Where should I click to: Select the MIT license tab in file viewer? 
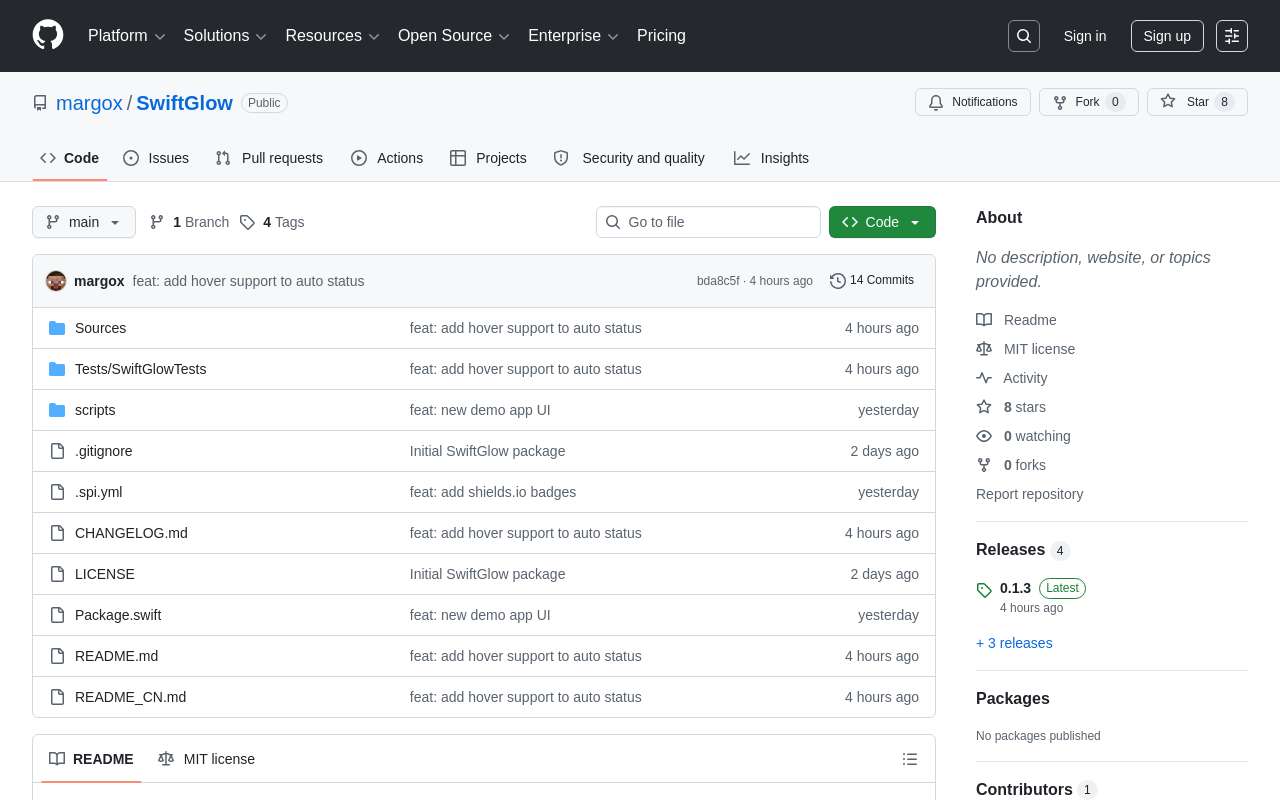[206, 759]
